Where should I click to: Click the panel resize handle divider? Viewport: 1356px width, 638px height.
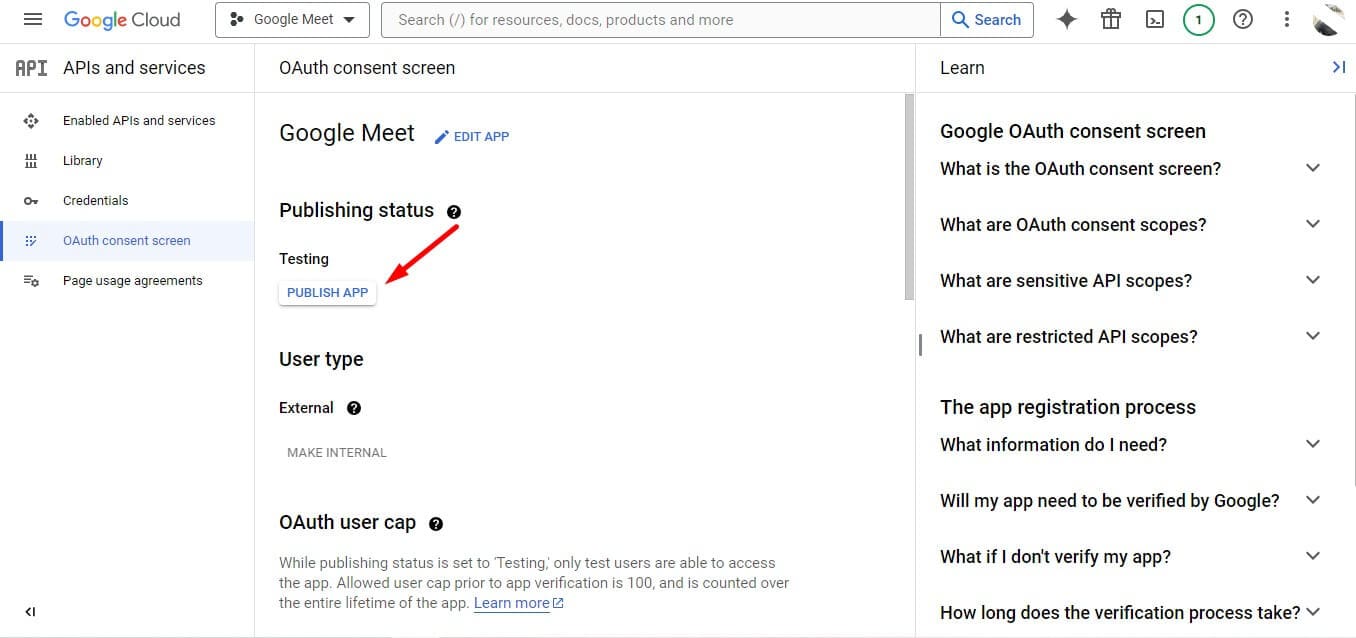[920, 344]
